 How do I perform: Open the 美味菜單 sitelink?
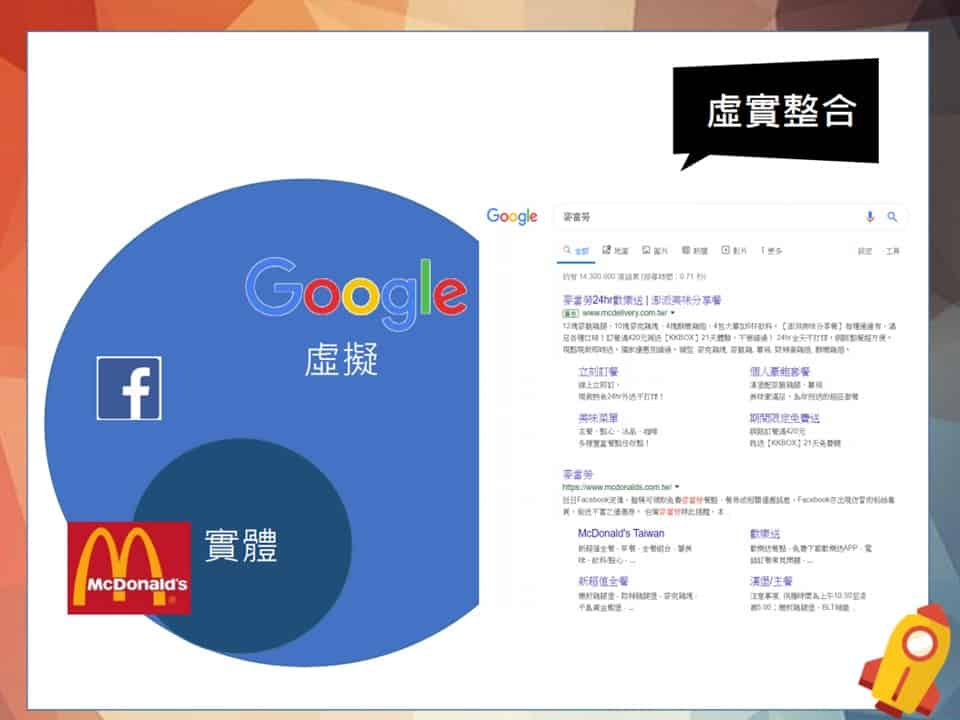pyautogui.click(x=598, y=418)
